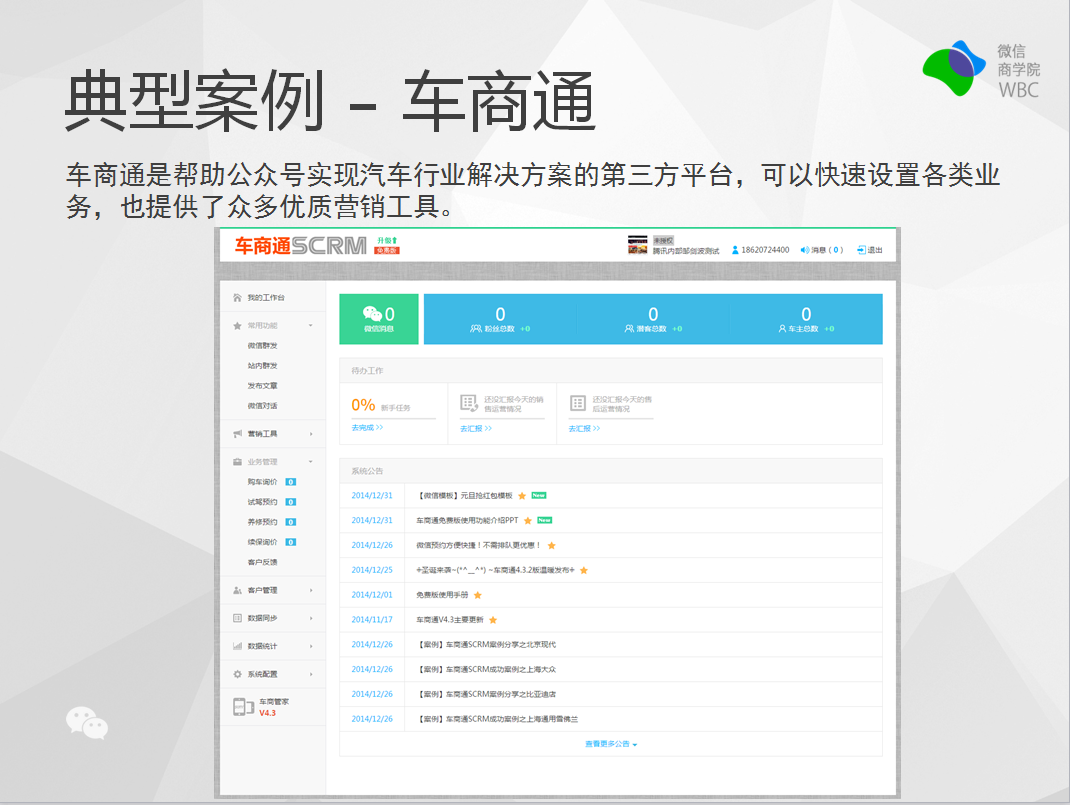Viewport: 1070px width, 805px height.
Task: Expand the 数据同步 menu arrow
Action: [x=310, y=618]
